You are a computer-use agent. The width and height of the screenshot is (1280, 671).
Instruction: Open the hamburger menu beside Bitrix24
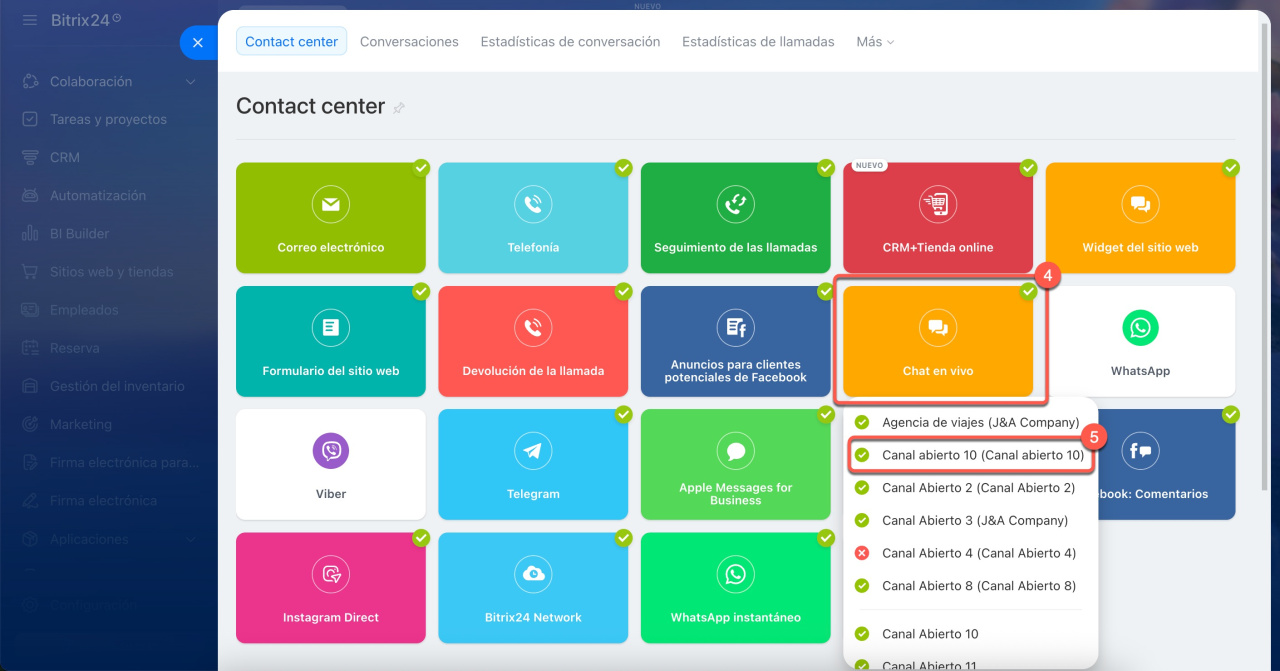coord(30,20)
